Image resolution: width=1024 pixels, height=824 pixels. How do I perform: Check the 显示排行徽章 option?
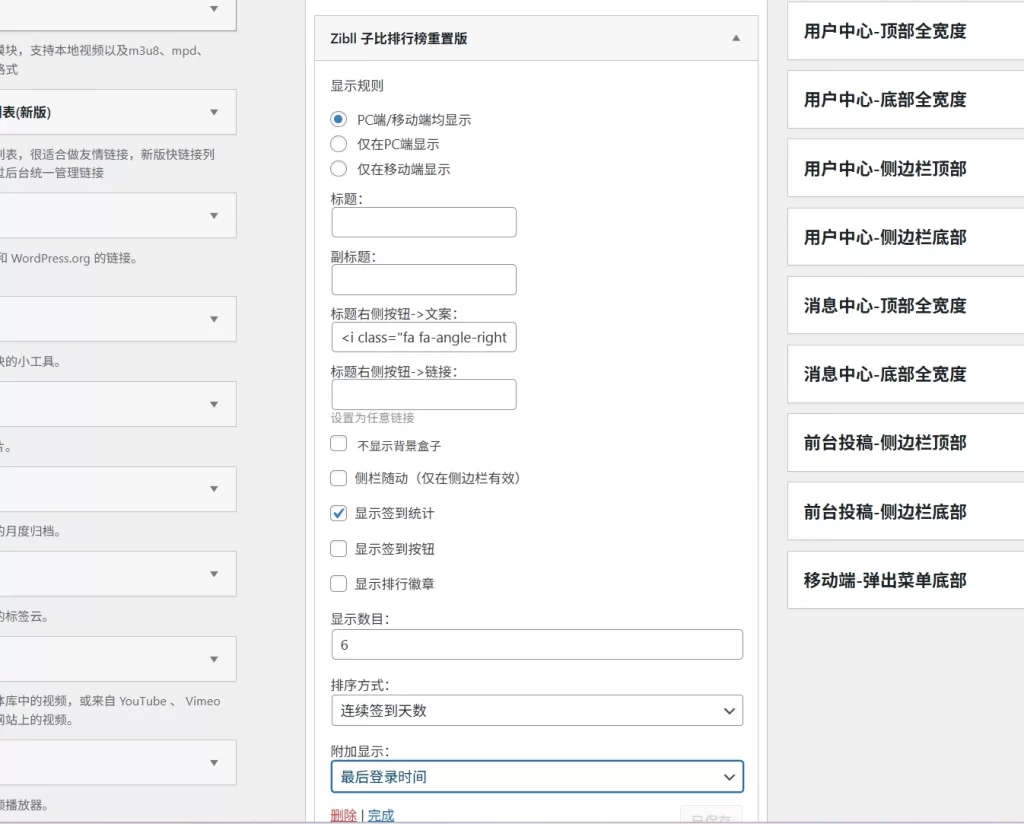coord(338,583)
